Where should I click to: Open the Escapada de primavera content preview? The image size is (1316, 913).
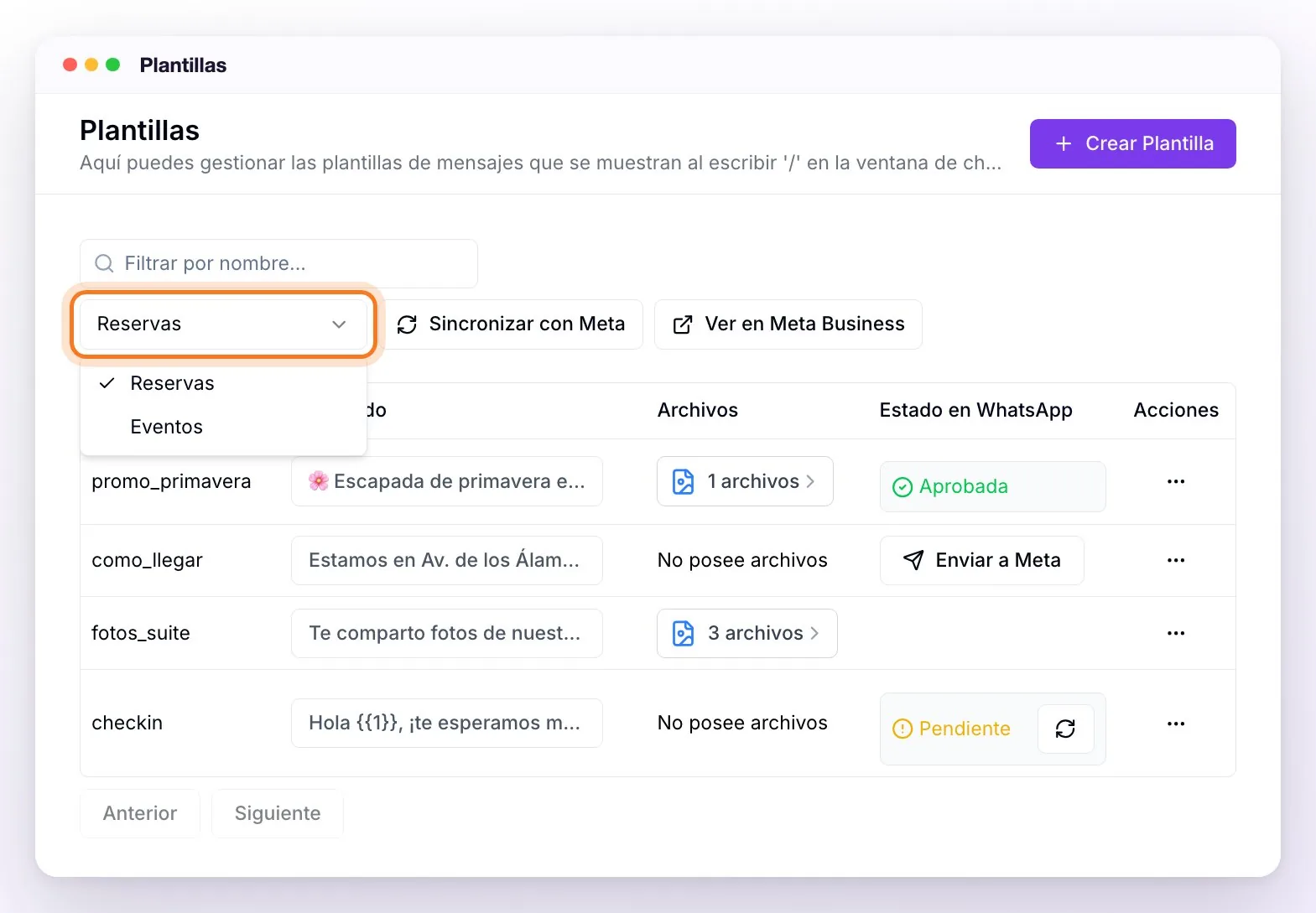(x=447, y=481)
